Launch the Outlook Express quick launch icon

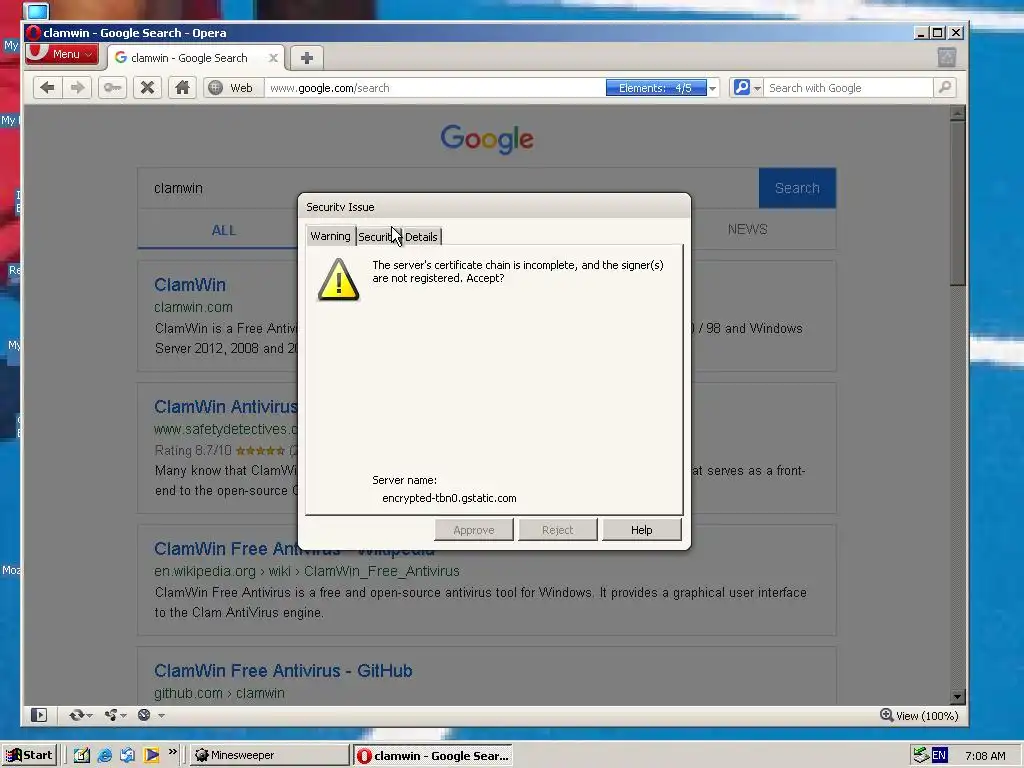pyautogui.click(x=127, y=755)
